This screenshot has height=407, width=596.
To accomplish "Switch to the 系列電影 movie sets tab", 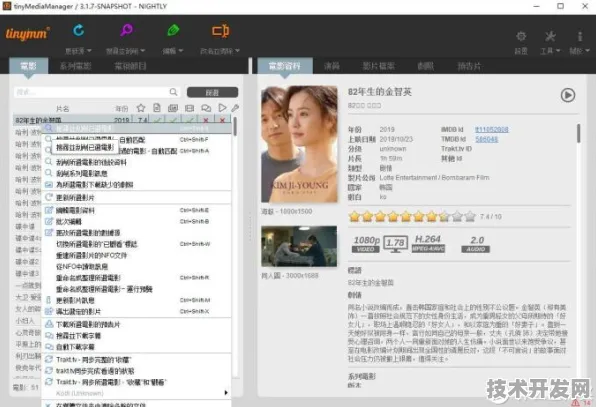I will [x=76, y=66].
